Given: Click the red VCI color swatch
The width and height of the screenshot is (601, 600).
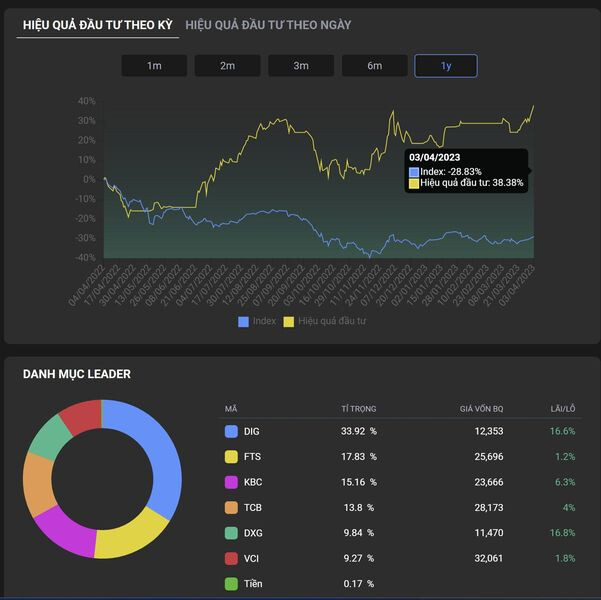Looking at the screenshot, I should pyautogui.click(x=232, y=558).
